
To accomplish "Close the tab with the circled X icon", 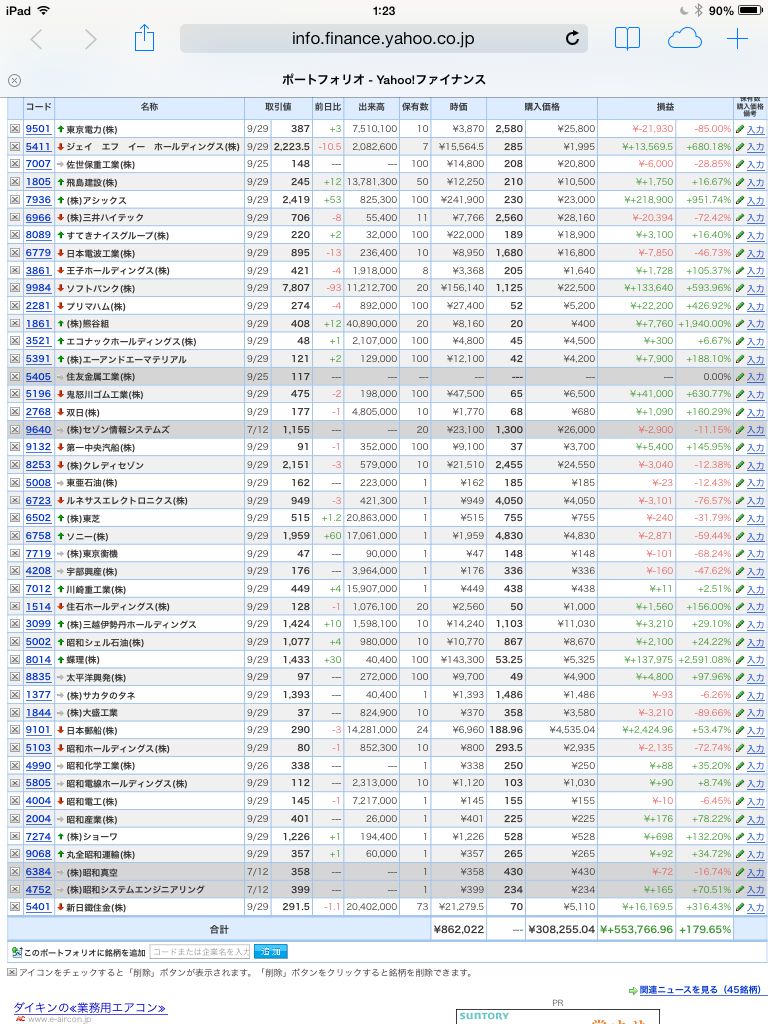I will [14, 80].
